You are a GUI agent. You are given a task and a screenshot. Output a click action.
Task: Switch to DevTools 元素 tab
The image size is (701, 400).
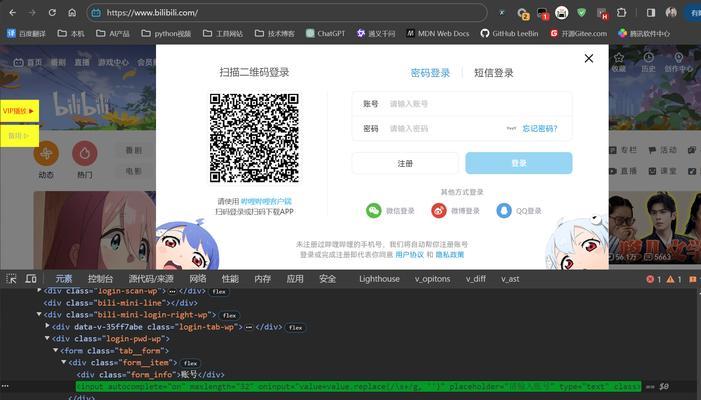pos(64,279)
